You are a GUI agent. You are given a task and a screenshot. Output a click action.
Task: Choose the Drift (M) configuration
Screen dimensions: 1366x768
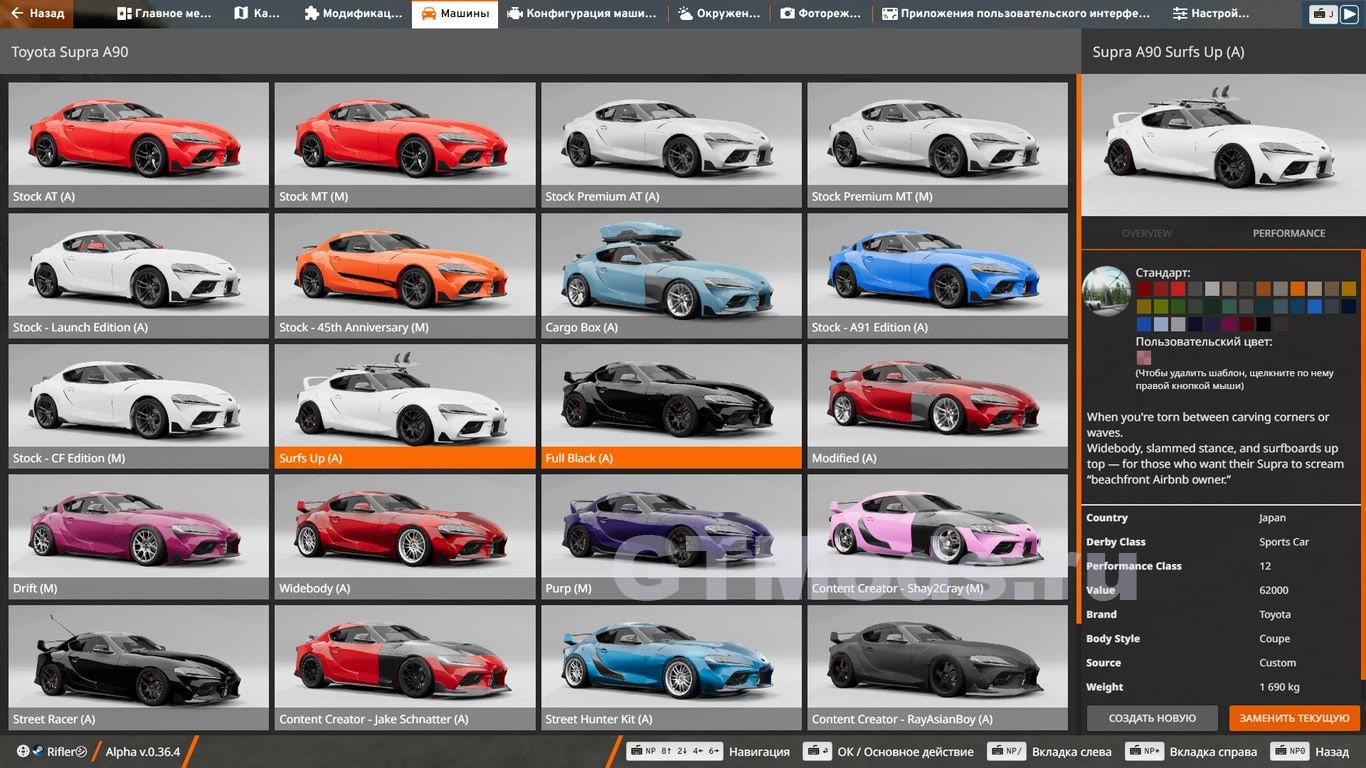coord(139,537)
